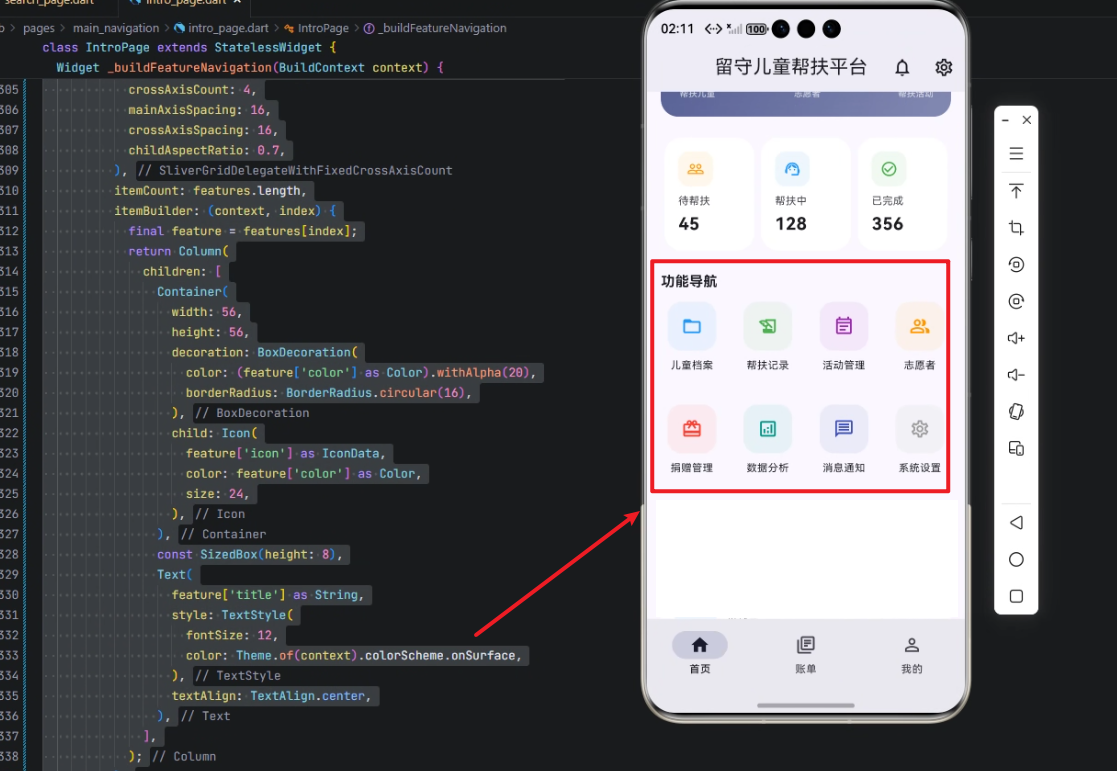Minimize the emulator toolbar panel

1005,120
